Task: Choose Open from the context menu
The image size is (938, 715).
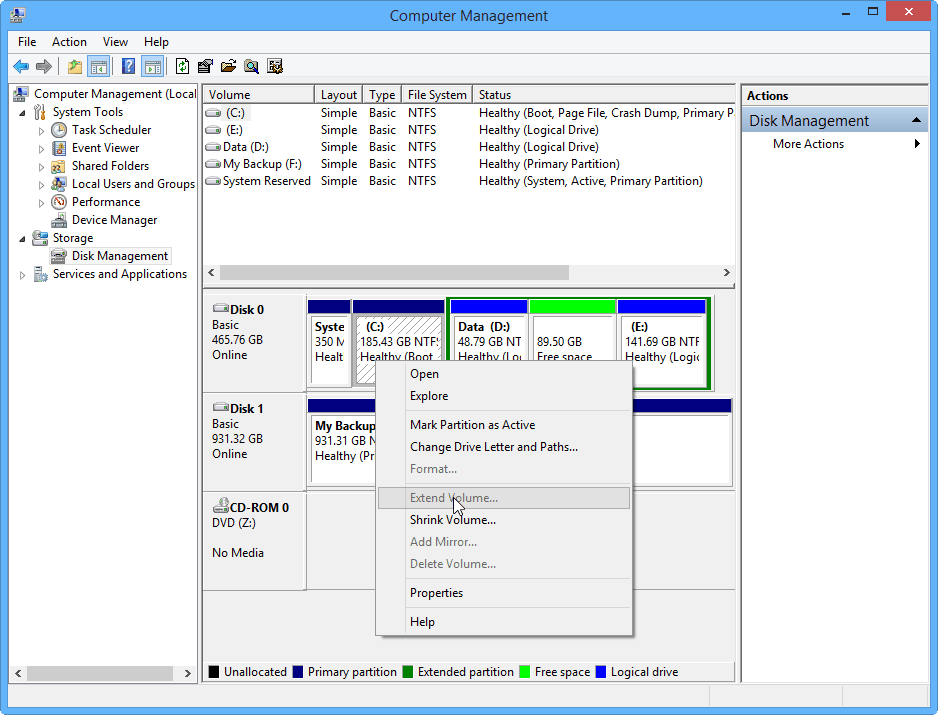Action: 504,374
